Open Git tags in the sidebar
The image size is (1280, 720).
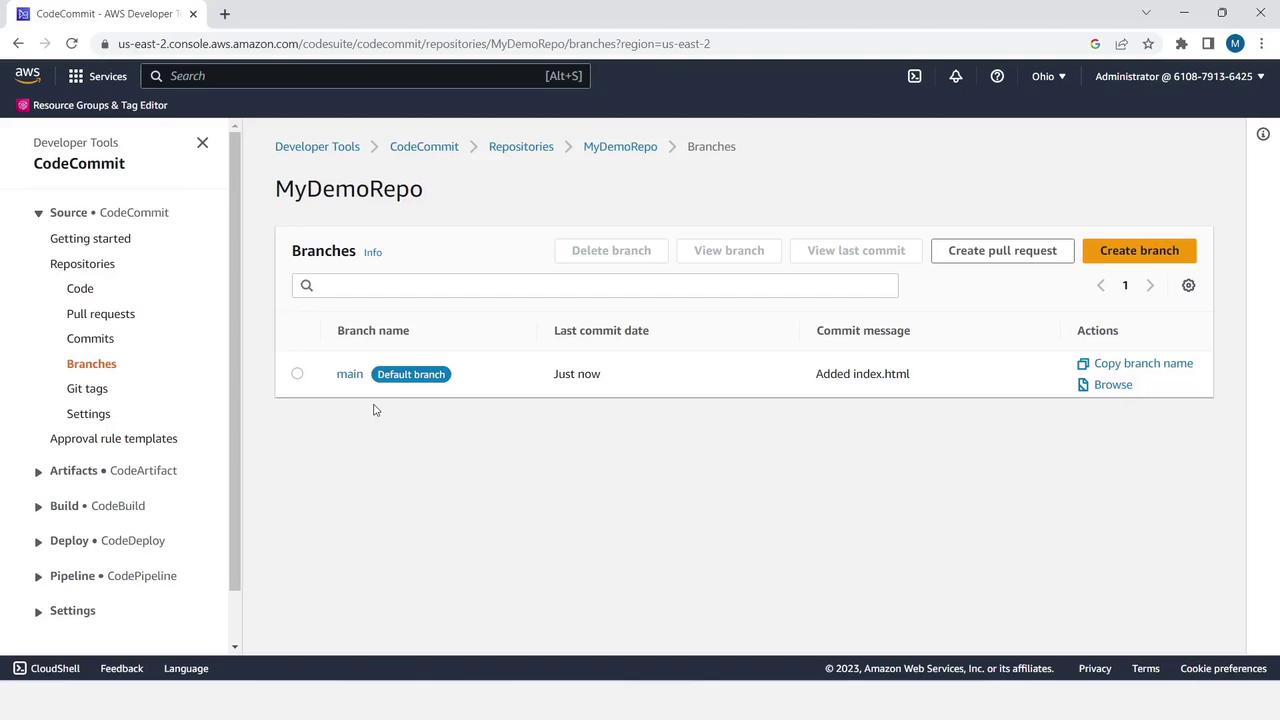(x=87, y=389)
